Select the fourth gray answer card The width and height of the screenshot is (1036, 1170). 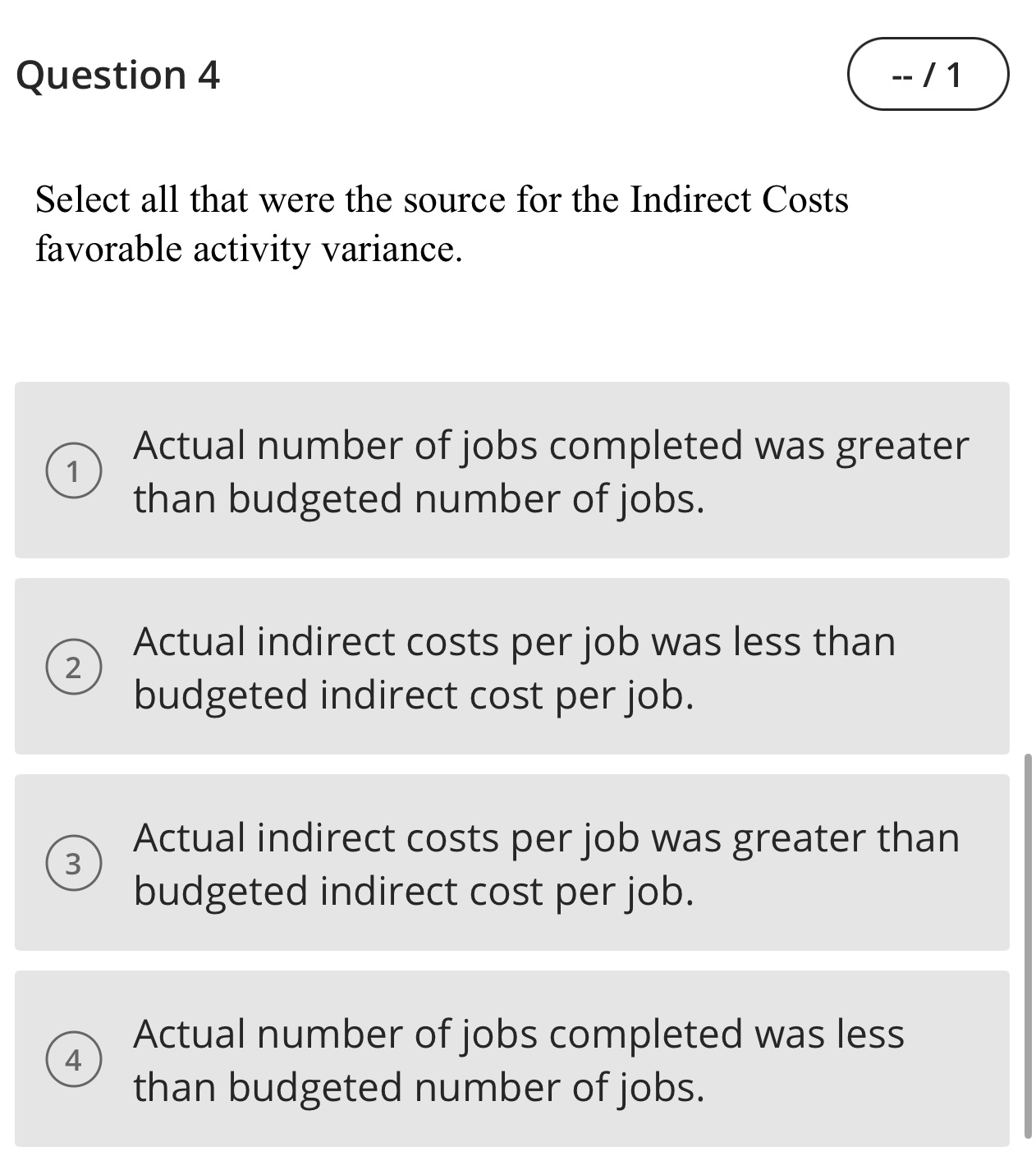(x=512, y=1059)
